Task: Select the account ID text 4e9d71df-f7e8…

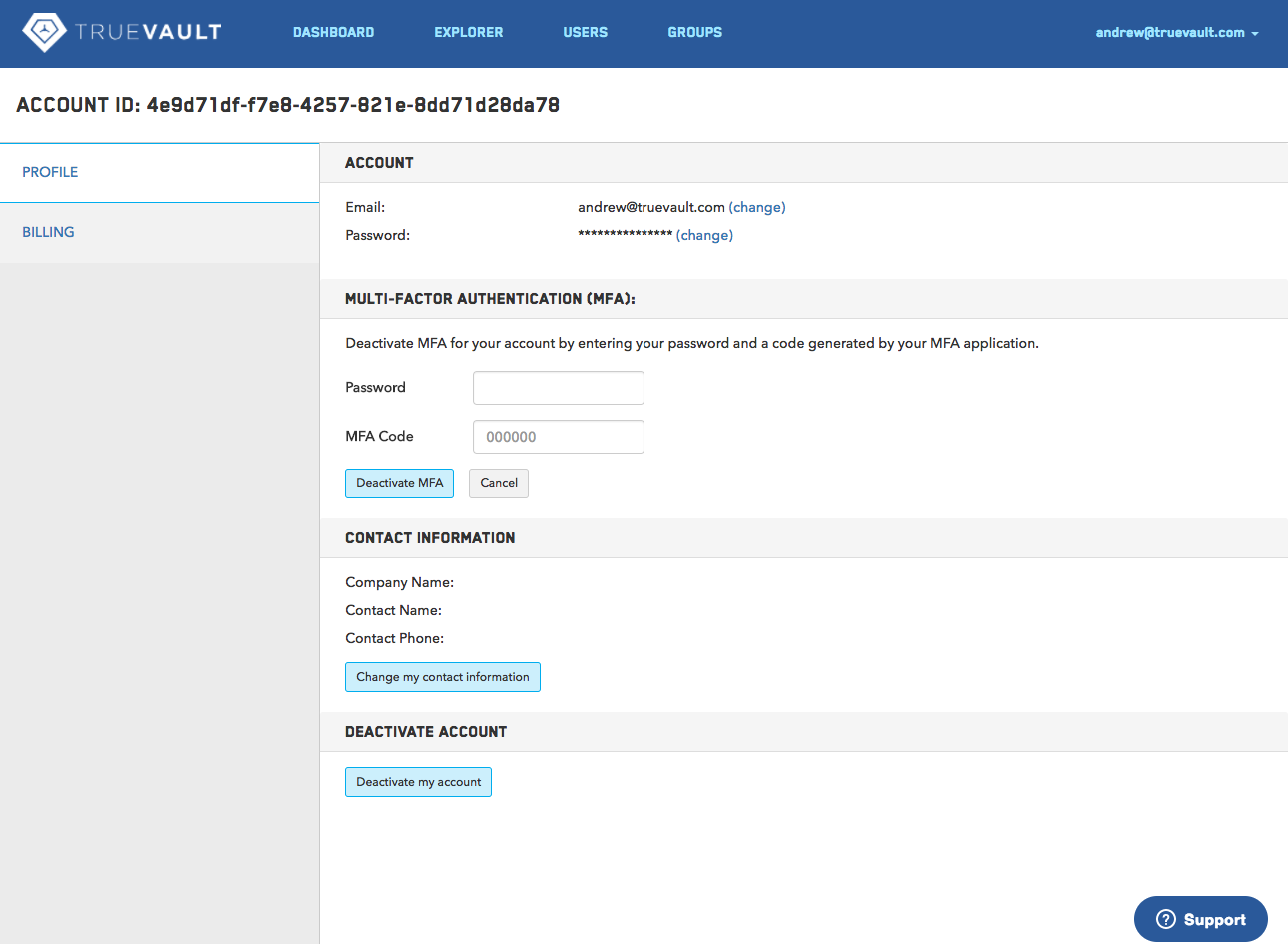Action: tap(353, 105)
